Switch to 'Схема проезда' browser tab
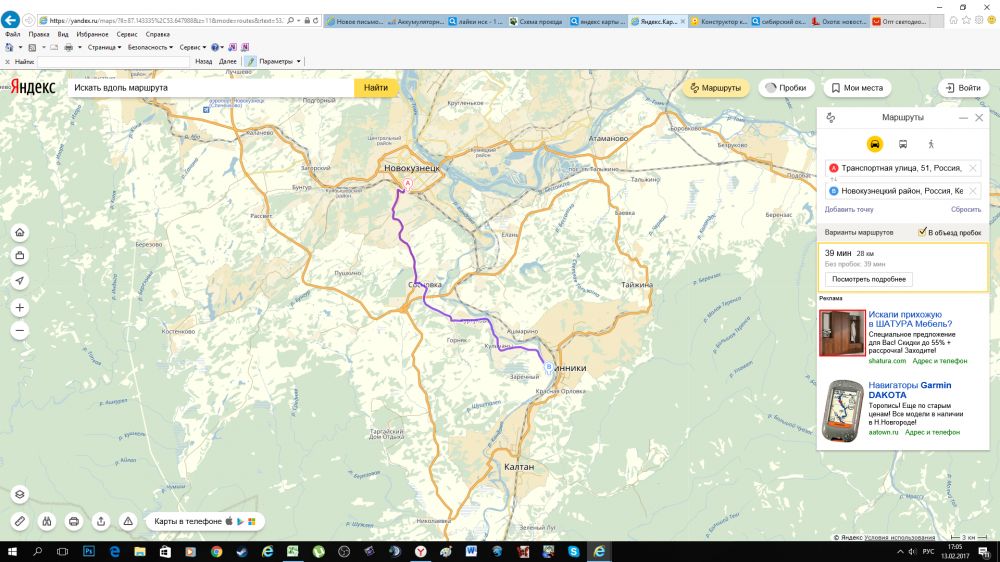This screenshot has height=562, width=1000. (536, 20)
